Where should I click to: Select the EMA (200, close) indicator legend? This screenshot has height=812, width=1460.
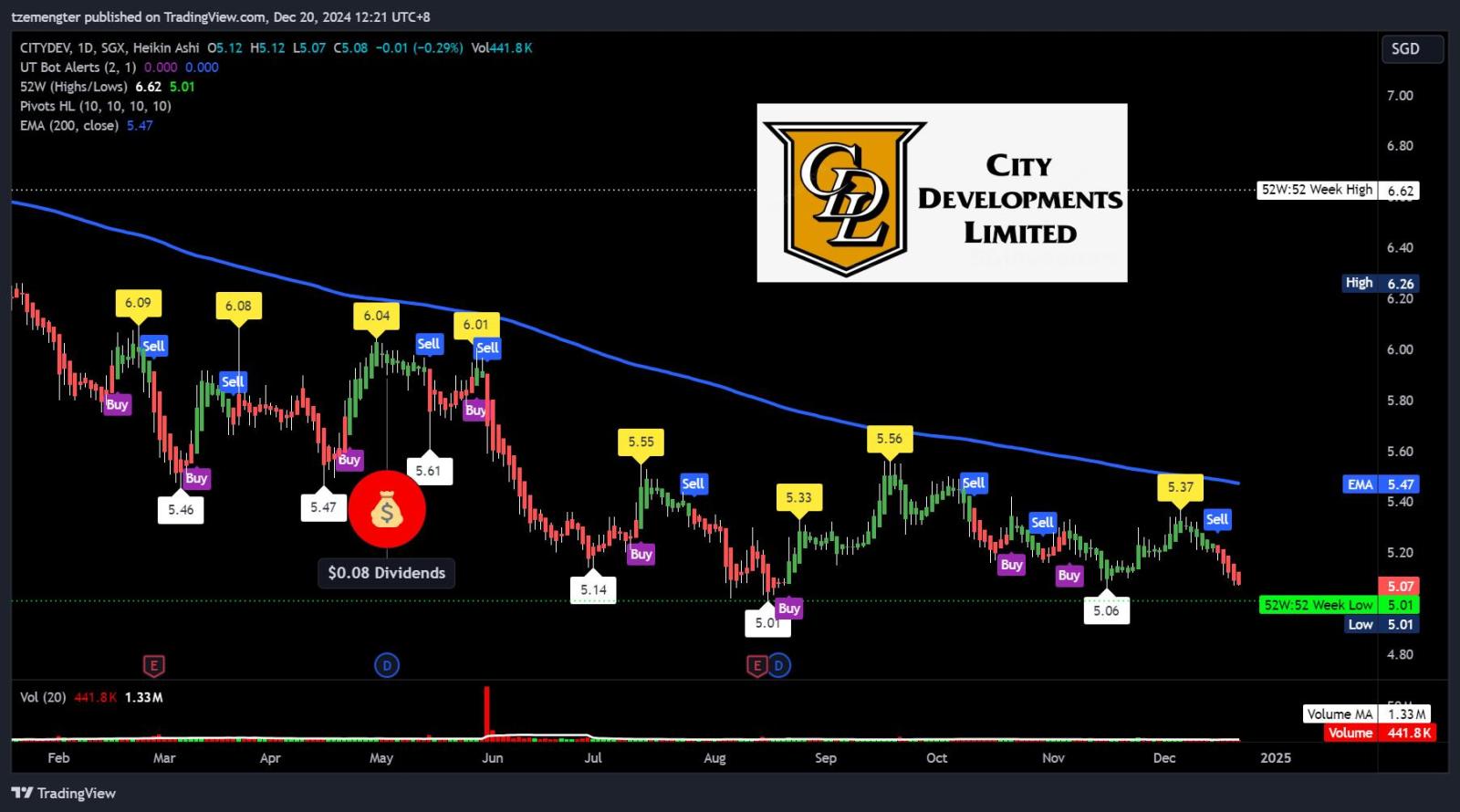(69, 126)
